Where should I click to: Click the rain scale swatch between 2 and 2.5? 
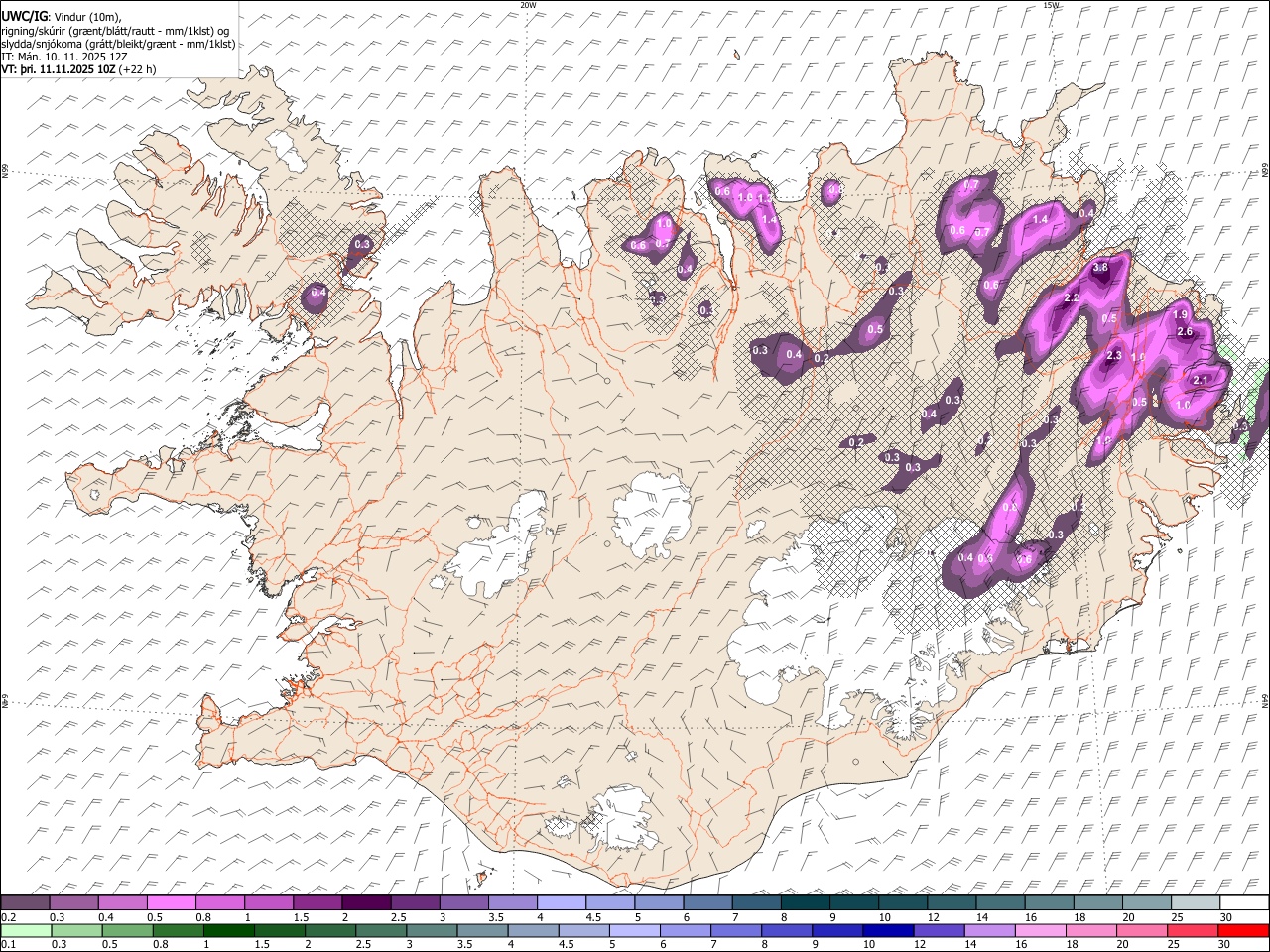330,930
